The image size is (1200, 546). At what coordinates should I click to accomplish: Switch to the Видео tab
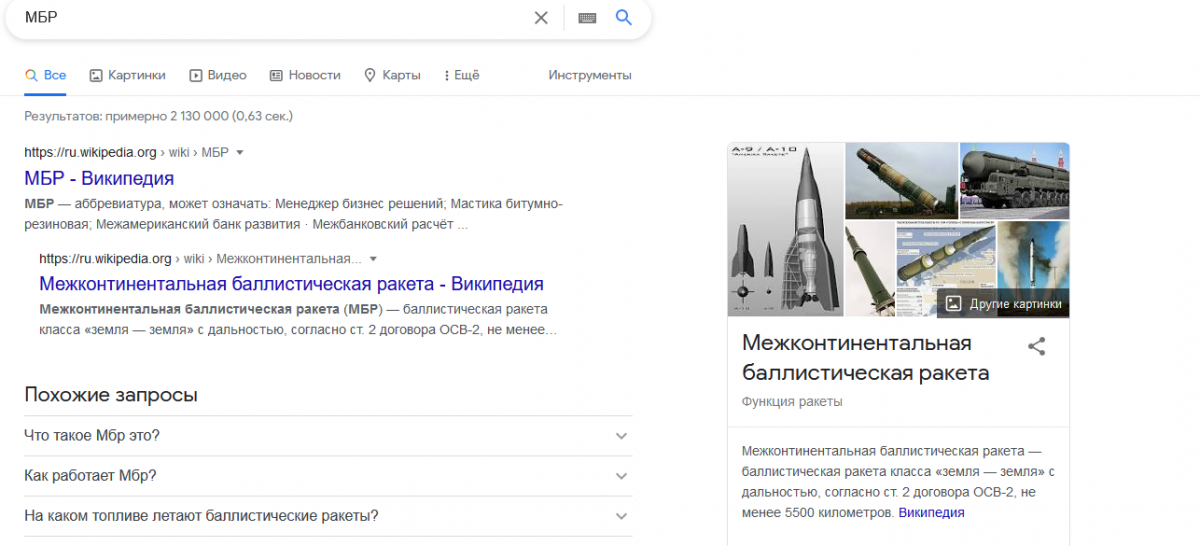click(218, 75)
